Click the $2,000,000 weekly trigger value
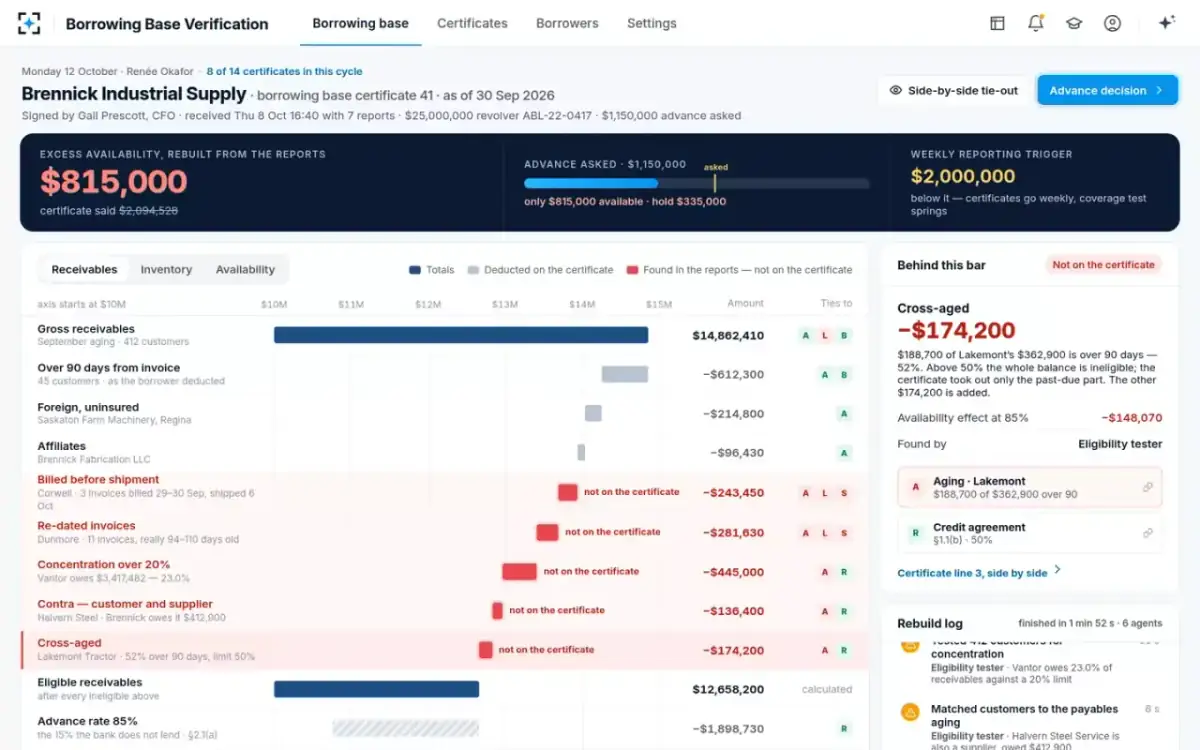The width and height of the screenshot is (1200, 750). (x=963, y=176)
